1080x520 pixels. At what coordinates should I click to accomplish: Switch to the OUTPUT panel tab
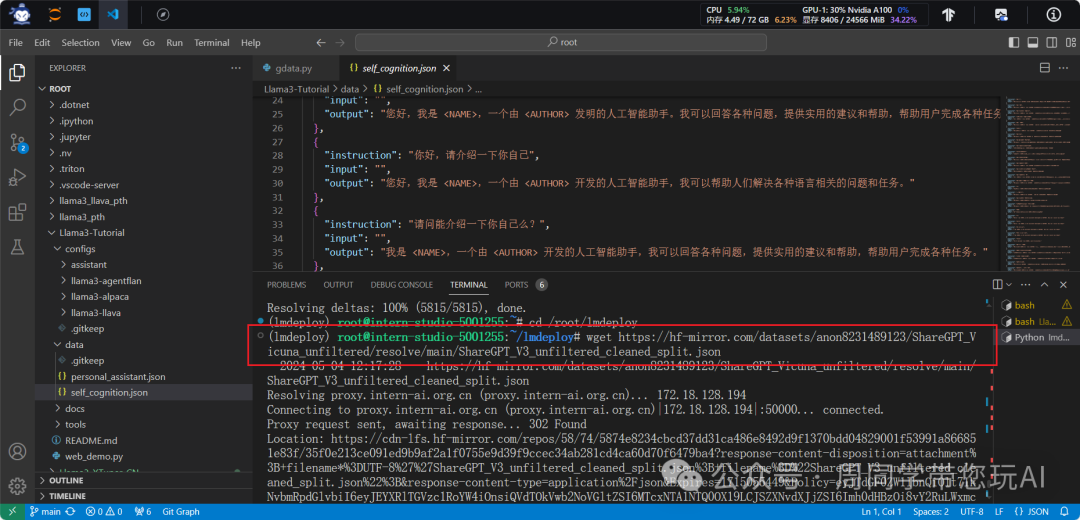click(338, 284)
